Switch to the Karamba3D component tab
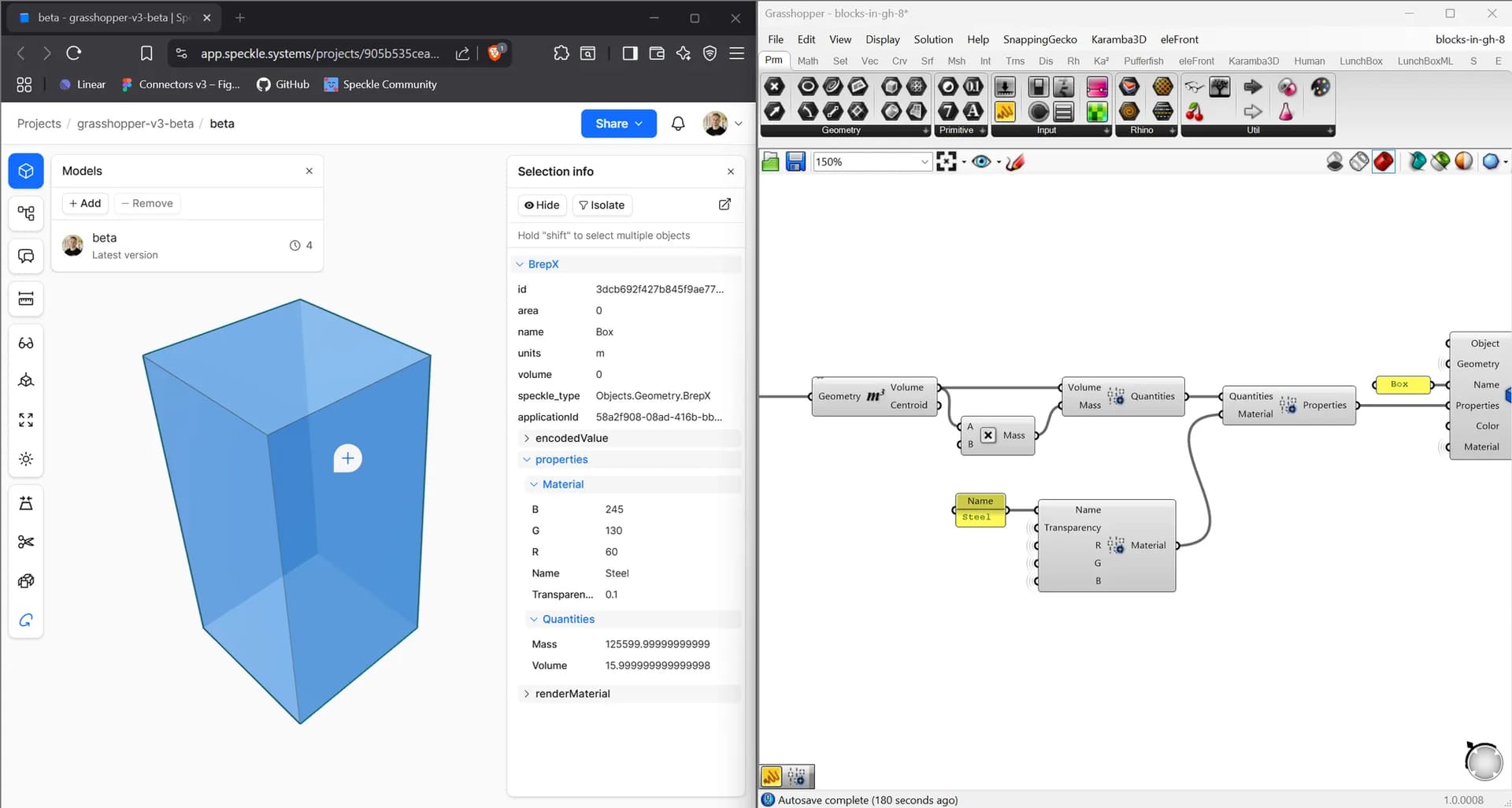1512x808 pixels. (x=1254, y=61)
